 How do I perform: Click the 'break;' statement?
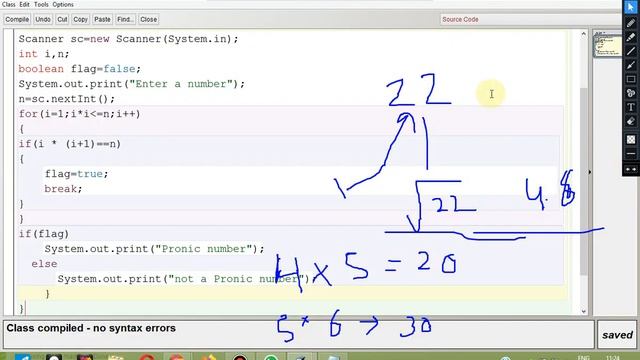63,189
